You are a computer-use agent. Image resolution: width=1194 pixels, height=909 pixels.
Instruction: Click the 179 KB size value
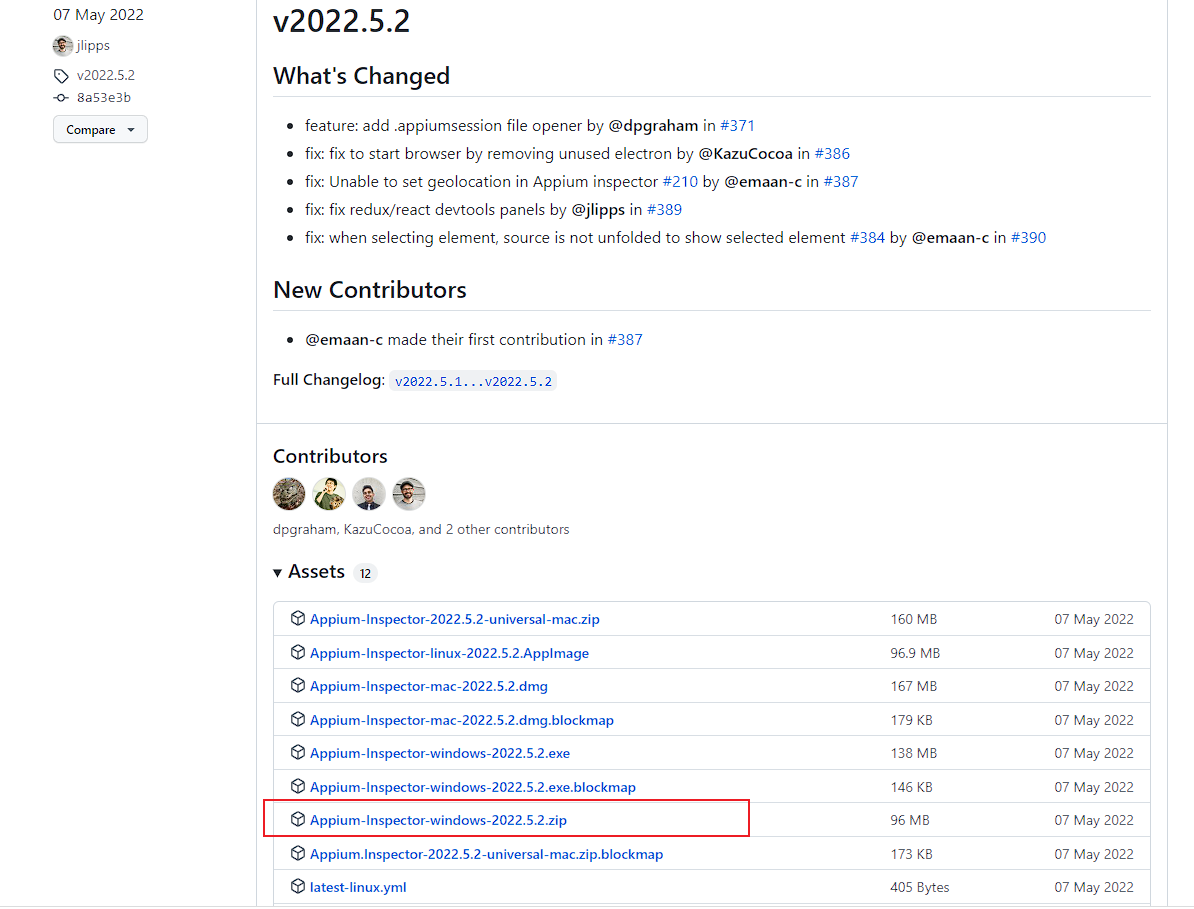911,720
